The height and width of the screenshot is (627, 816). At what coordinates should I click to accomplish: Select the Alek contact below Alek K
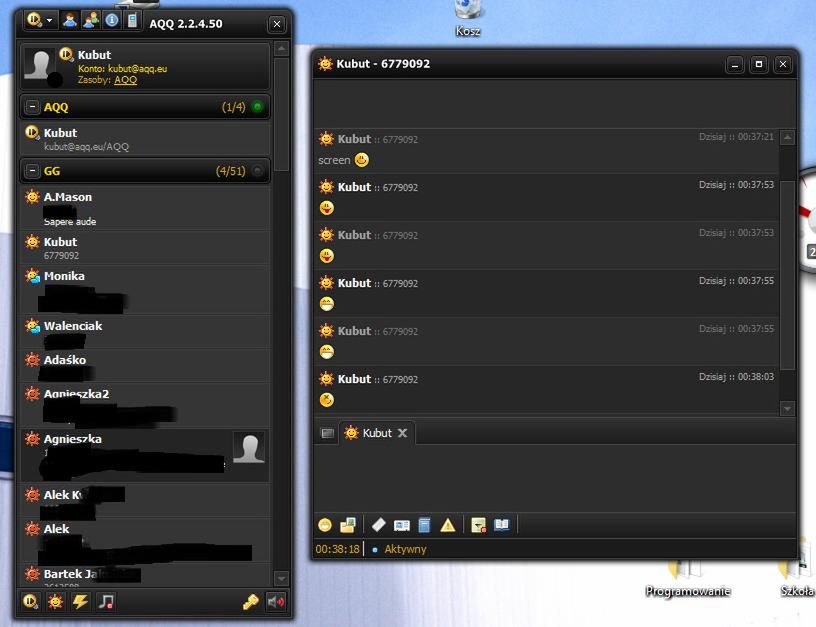coord(145,541)
